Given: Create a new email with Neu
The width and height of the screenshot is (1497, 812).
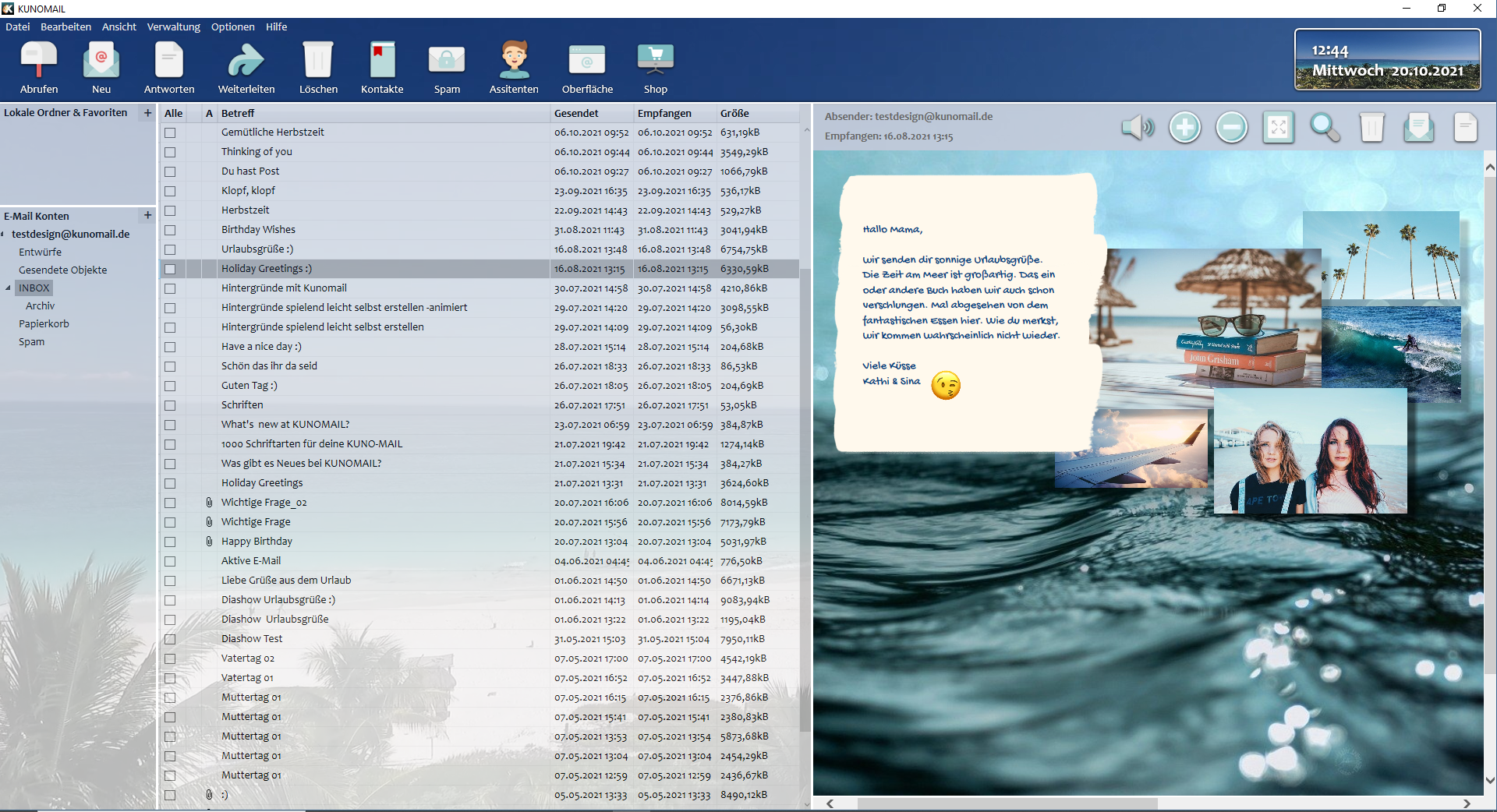Looking at the screenshot, I should point(101,61).
